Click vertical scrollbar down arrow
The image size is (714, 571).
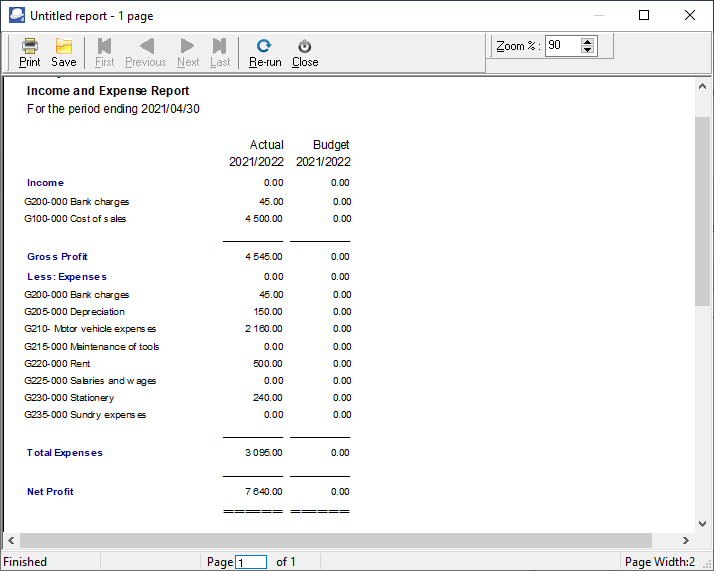click(702, 524)
